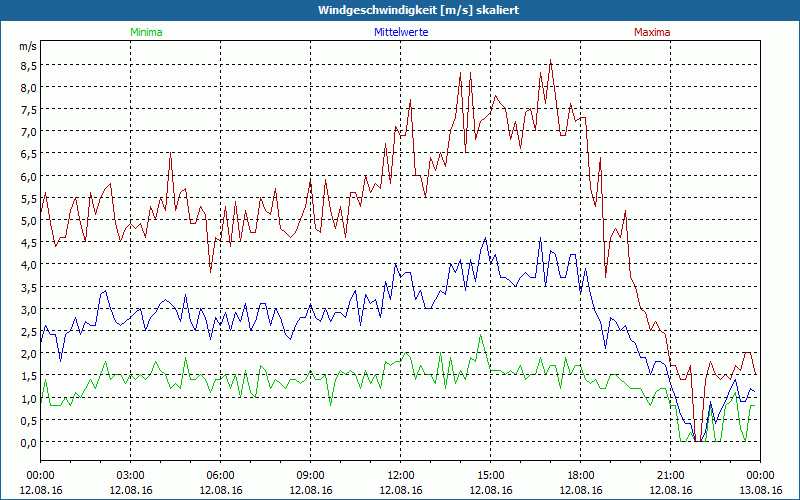This screenshot has width=800, height=500.
Task: Click the red Maxima peak near 17:00
Action: click(551, 60)
